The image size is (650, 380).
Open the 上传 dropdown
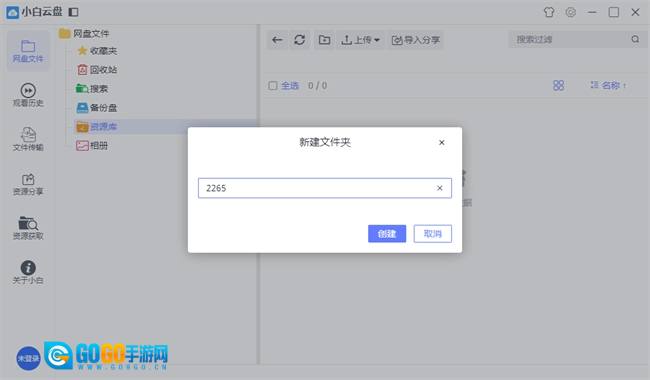click(360, 40)
